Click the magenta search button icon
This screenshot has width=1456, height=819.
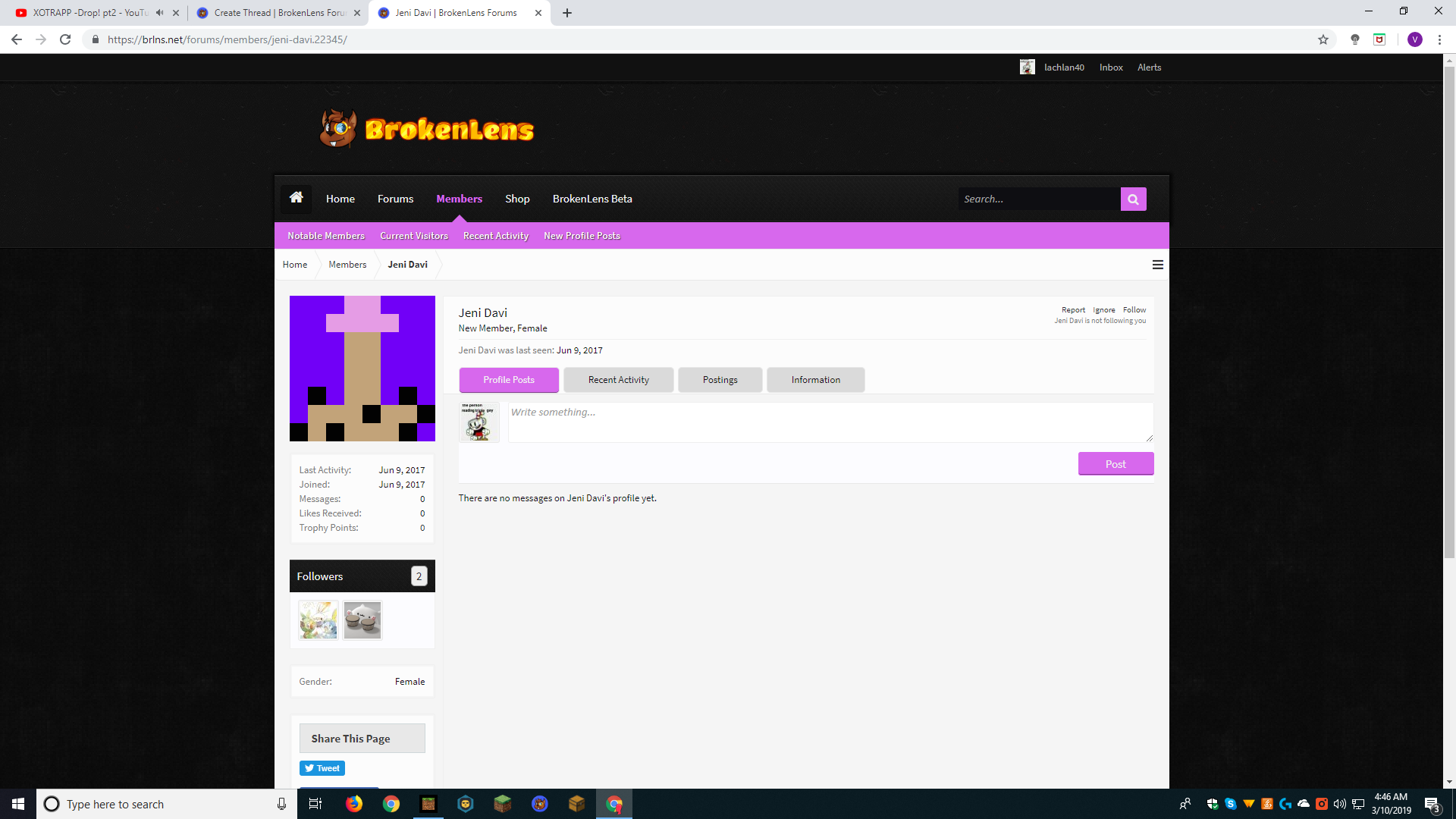click(1133, 199)
